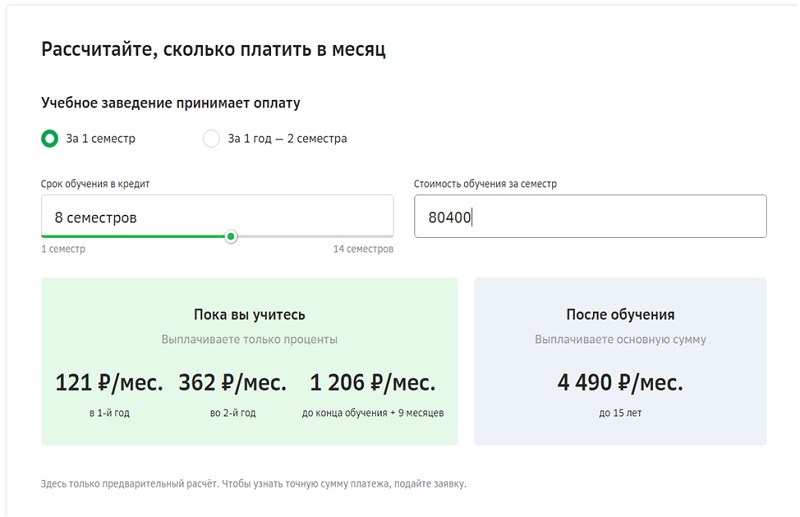Focus the semester cost field with 80400
This screenshot has width=800, height=517.
click(590, 216)
